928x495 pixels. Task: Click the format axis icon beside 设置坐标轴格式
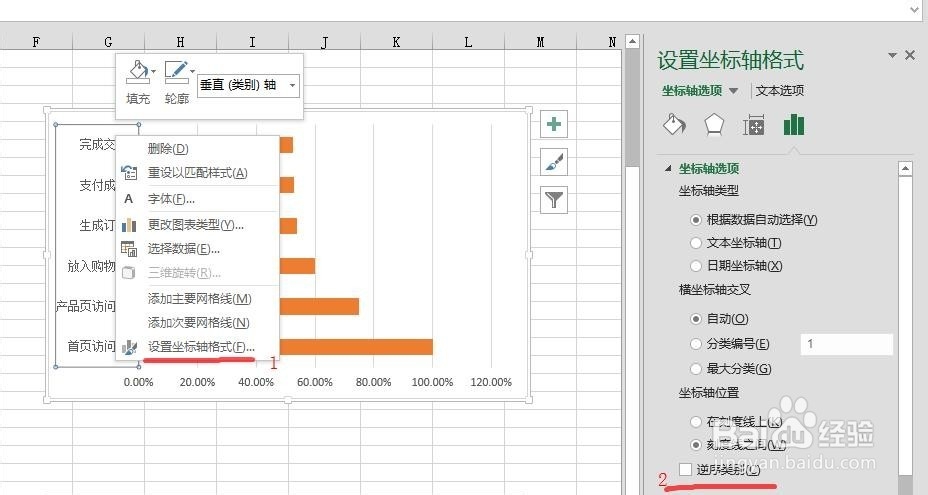pos(129,347)
